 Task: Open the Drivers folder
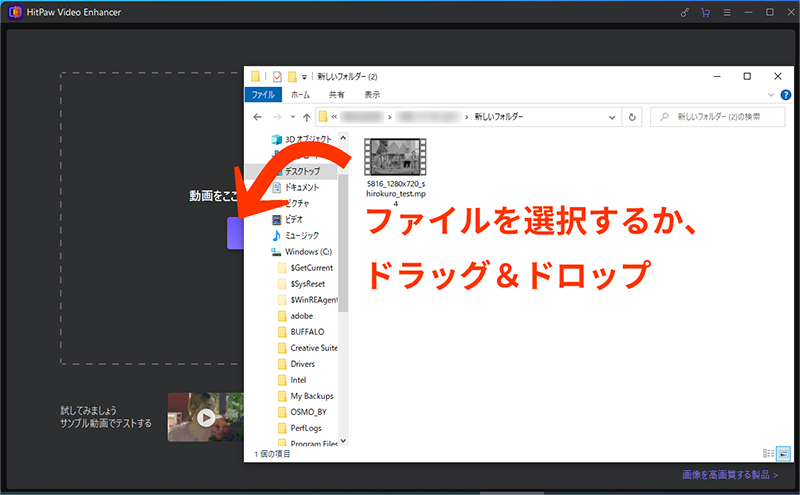coord(302,364)
